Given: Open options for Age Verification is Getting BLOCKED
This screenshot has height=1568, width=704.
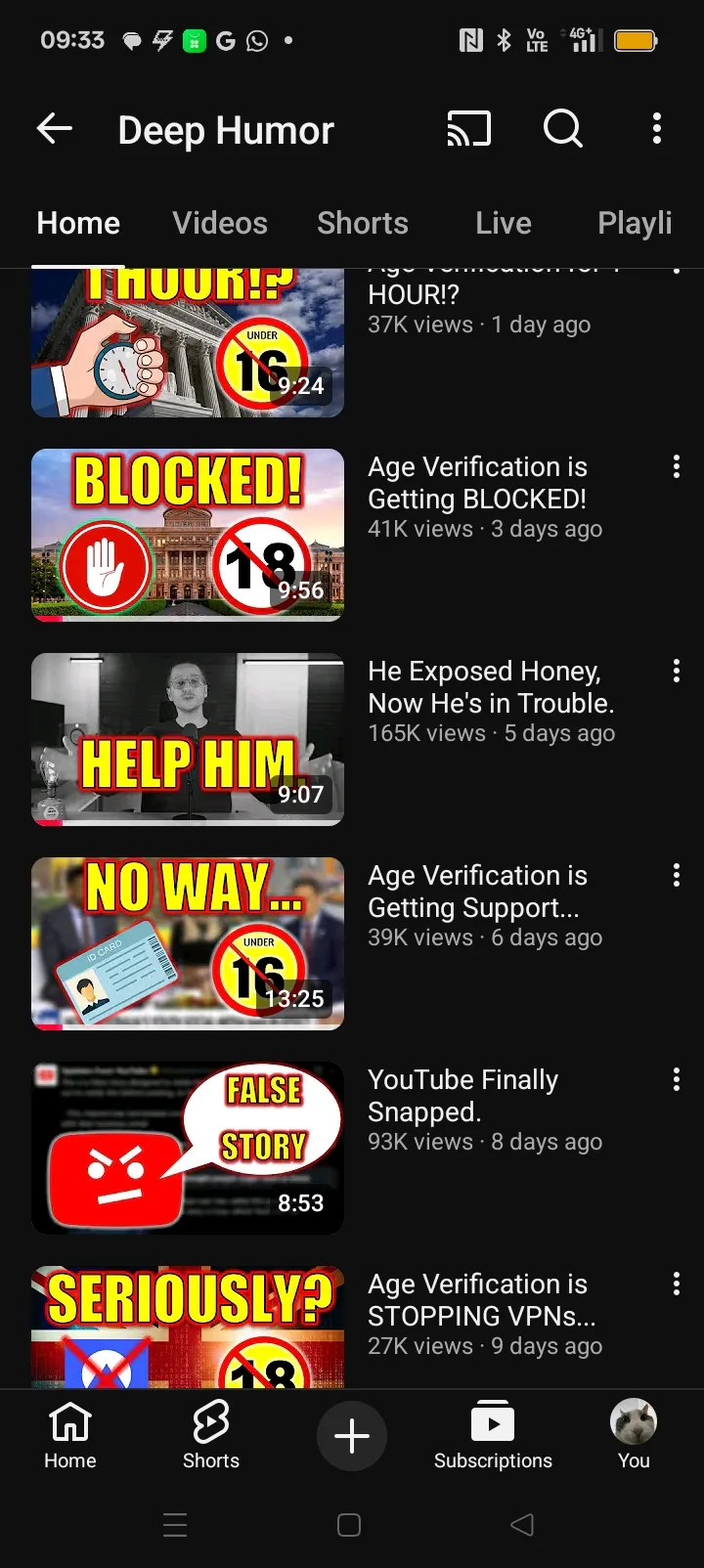Looking at the screenshot, I should [x=676, y=466].
